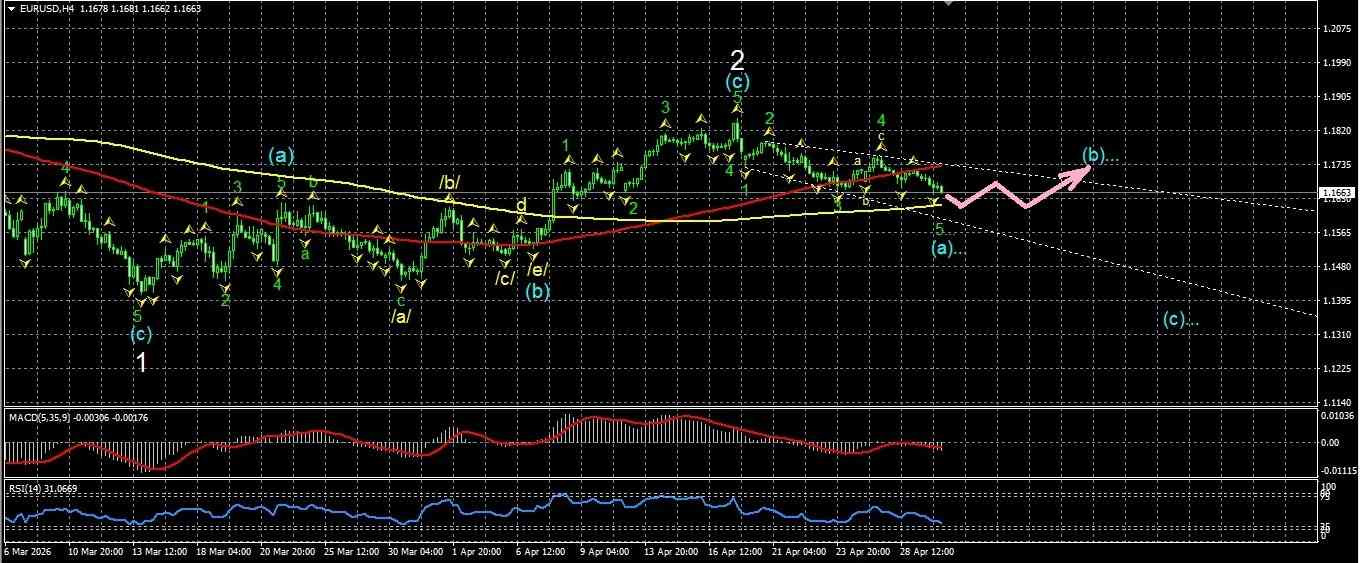
Task: Click the 25 Mar 12:00 time label
Action: click(x=352, y=552)
